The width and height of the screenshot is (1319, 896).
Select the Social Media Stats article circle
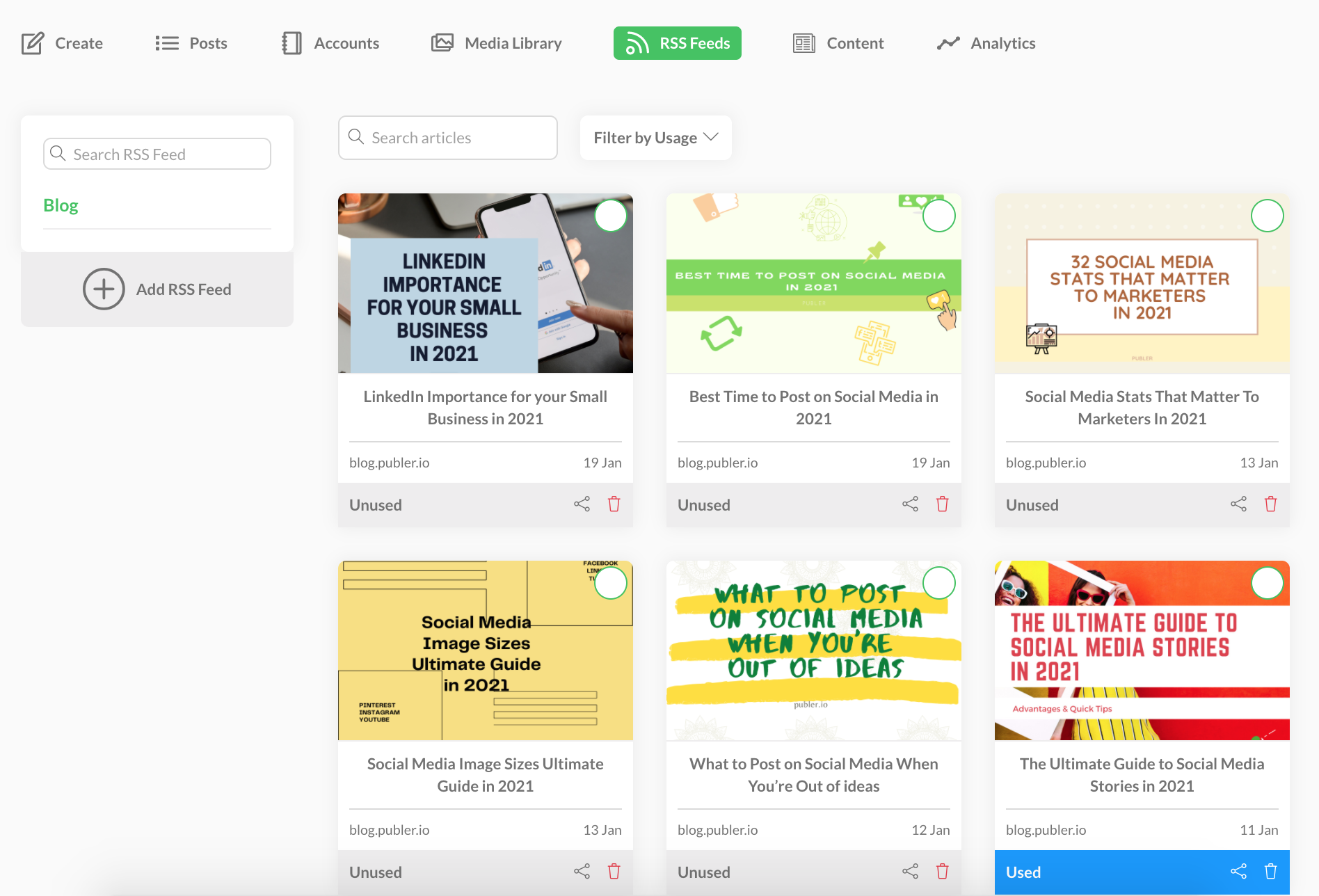tap(1268, 216)
